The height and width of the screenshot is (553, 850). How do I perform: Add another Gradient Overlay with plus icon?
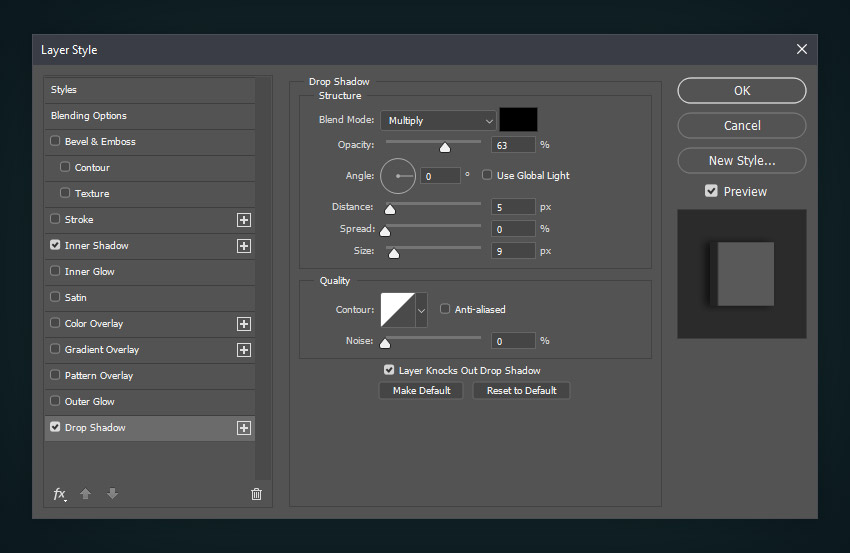click(x=244, y=350)
